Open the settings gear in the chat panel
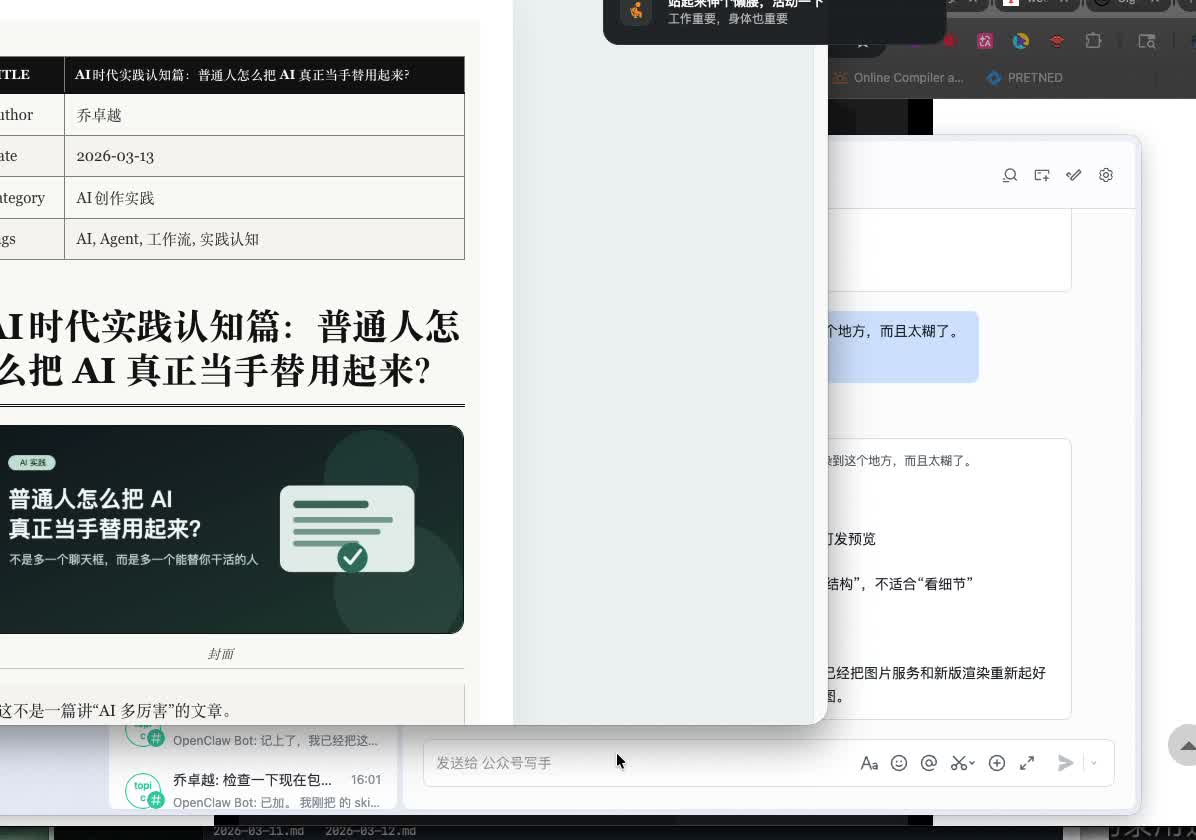 tap(1106, 175)
